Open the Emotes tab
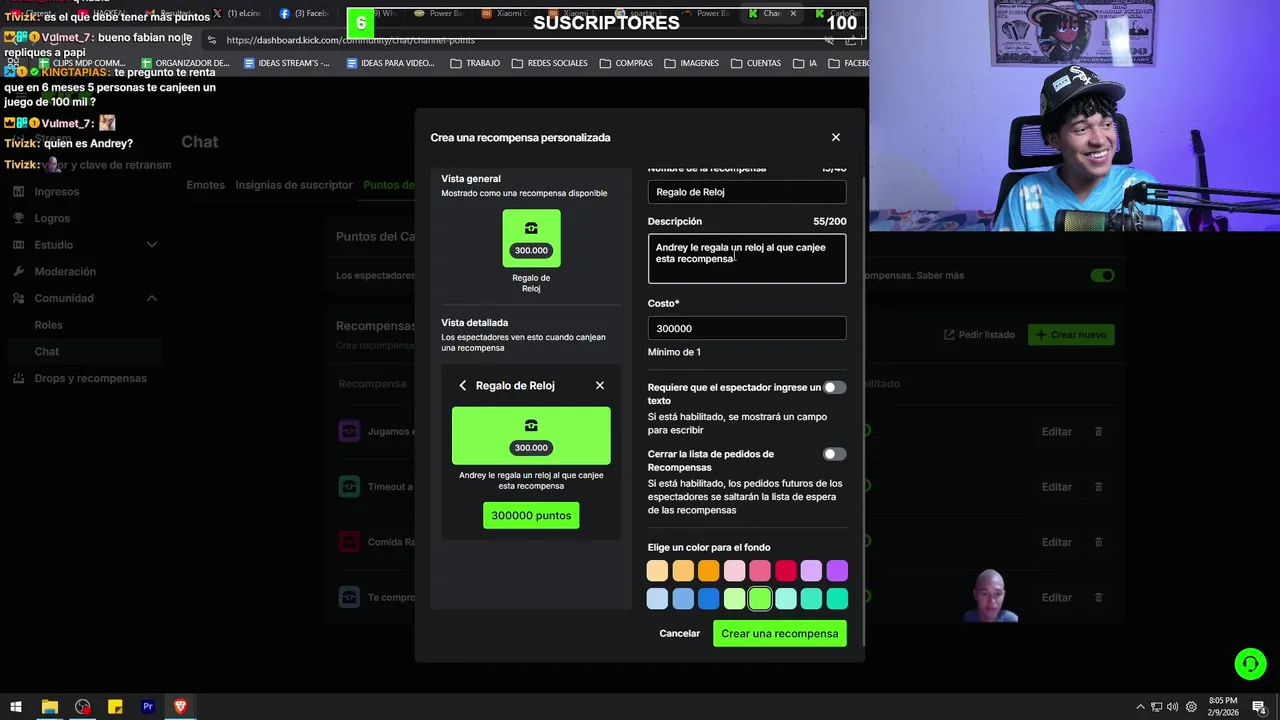Screen dimensions: 1280x720 (205, 185)
